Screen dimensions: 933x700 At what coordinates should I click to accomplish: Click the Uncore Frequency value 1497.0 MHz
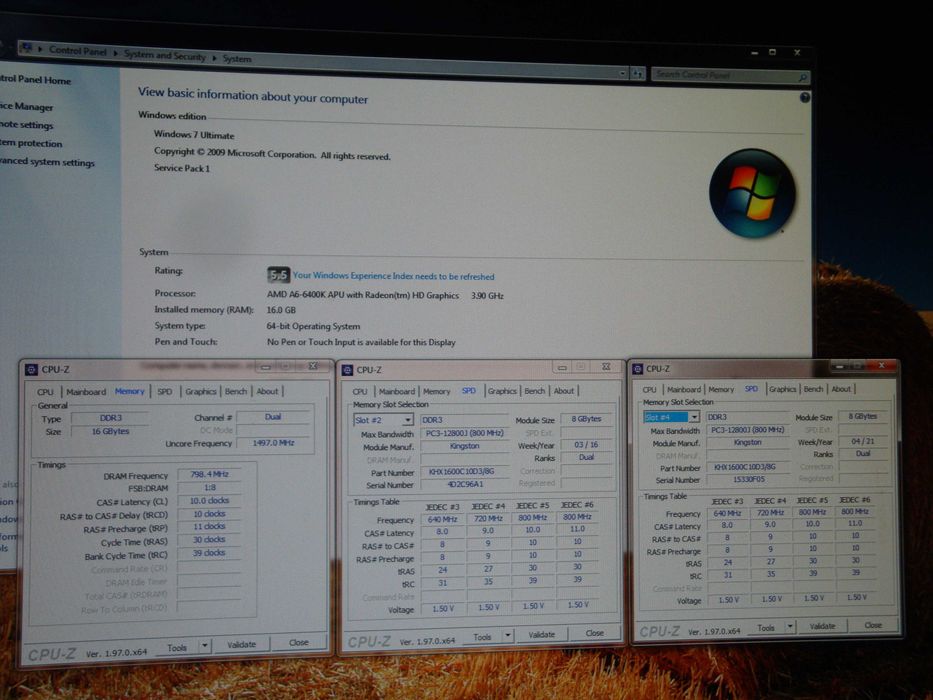(273, 443)
